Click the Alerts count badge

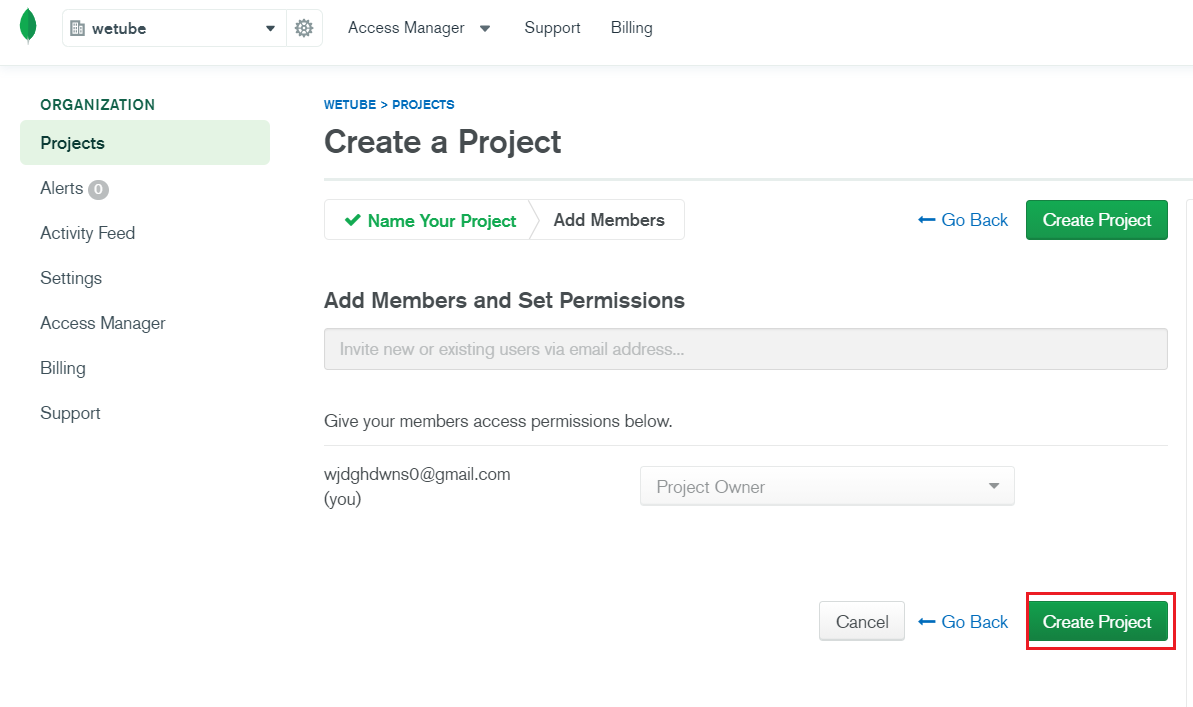click(x=98, y=189)
